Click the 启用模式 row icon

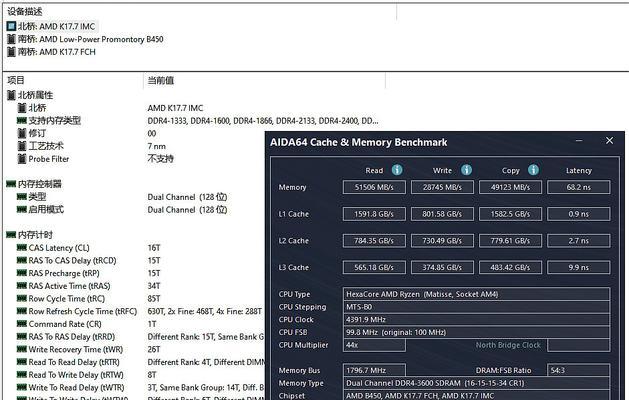click(x=22, y=209)
